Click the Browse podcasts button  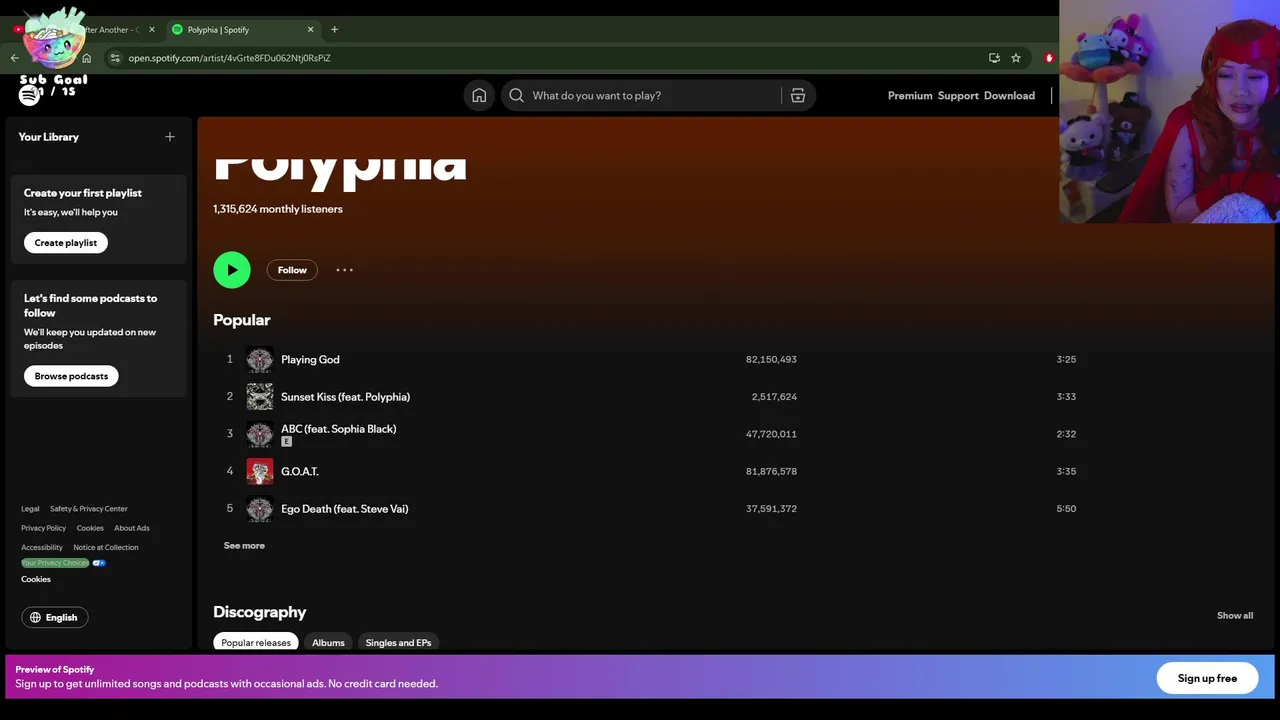tap(71, 376)
